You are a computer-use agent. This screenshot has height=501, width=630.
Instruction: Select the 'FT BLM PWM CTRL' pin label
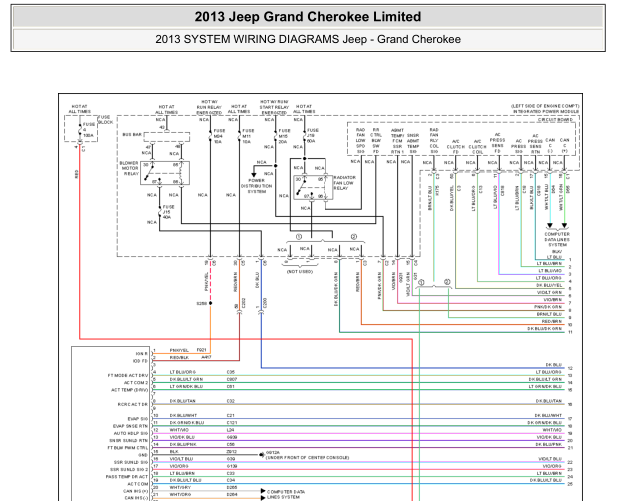(128, 448)
